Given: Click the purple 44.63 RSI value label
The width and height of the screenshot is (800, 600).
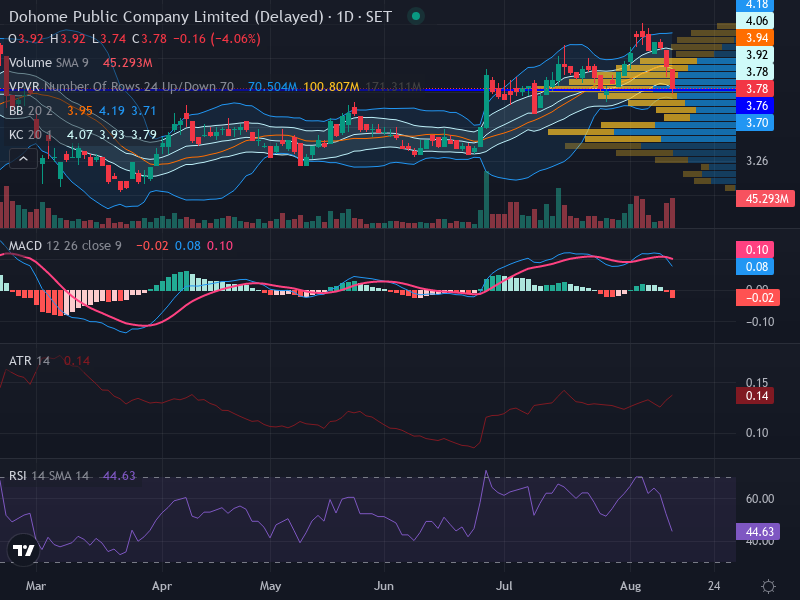Looking at the screenshot, I should 758,532.
